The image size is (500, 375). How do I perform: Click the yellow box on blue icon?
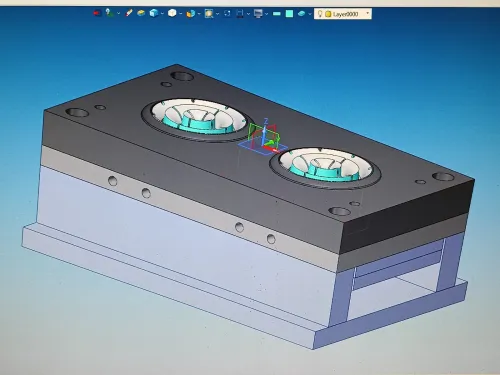pyautogui.click(x=141, y=13)
